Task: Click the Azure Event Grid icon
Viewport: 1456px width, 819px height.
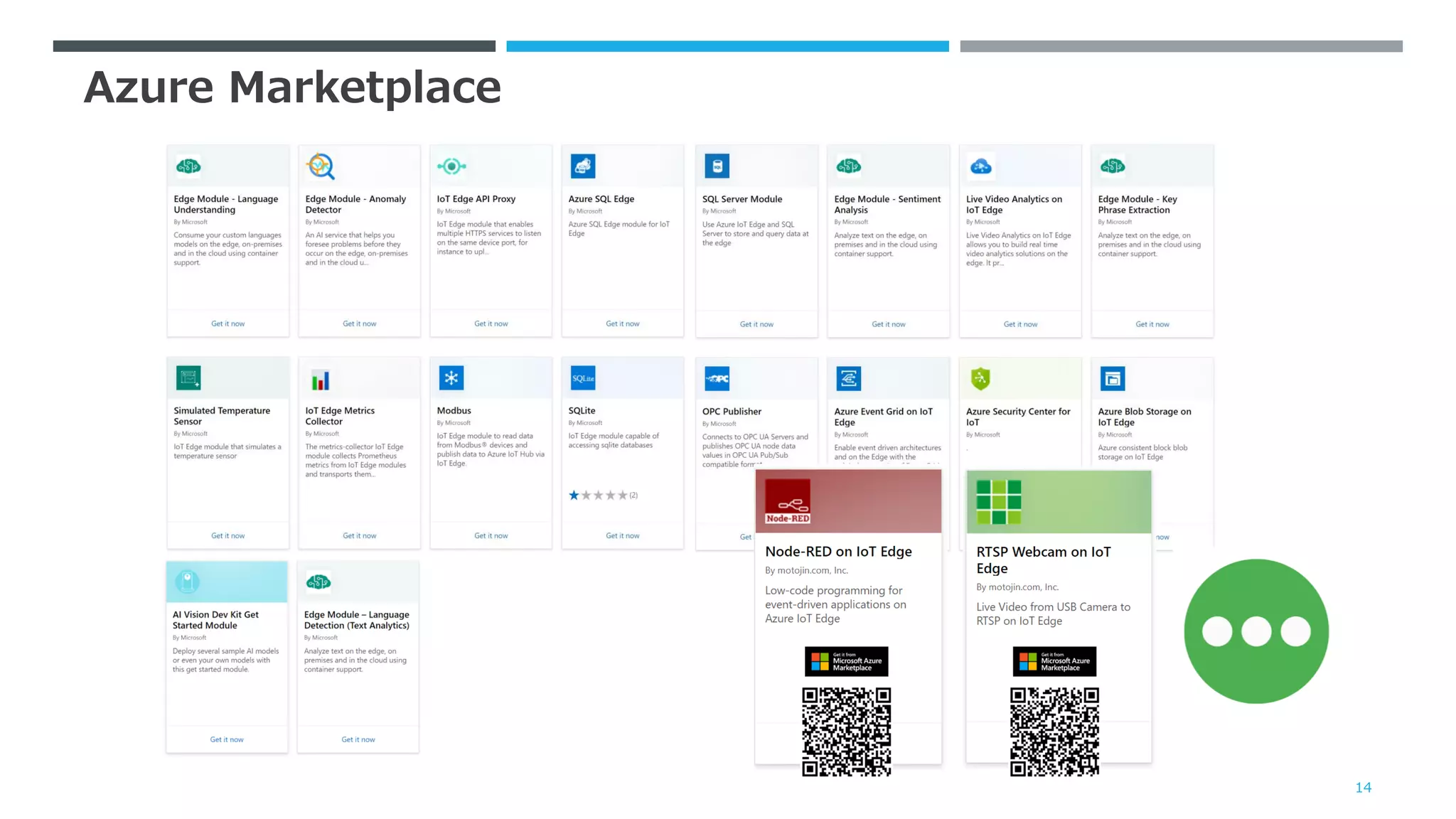Action: pos(849,379)
